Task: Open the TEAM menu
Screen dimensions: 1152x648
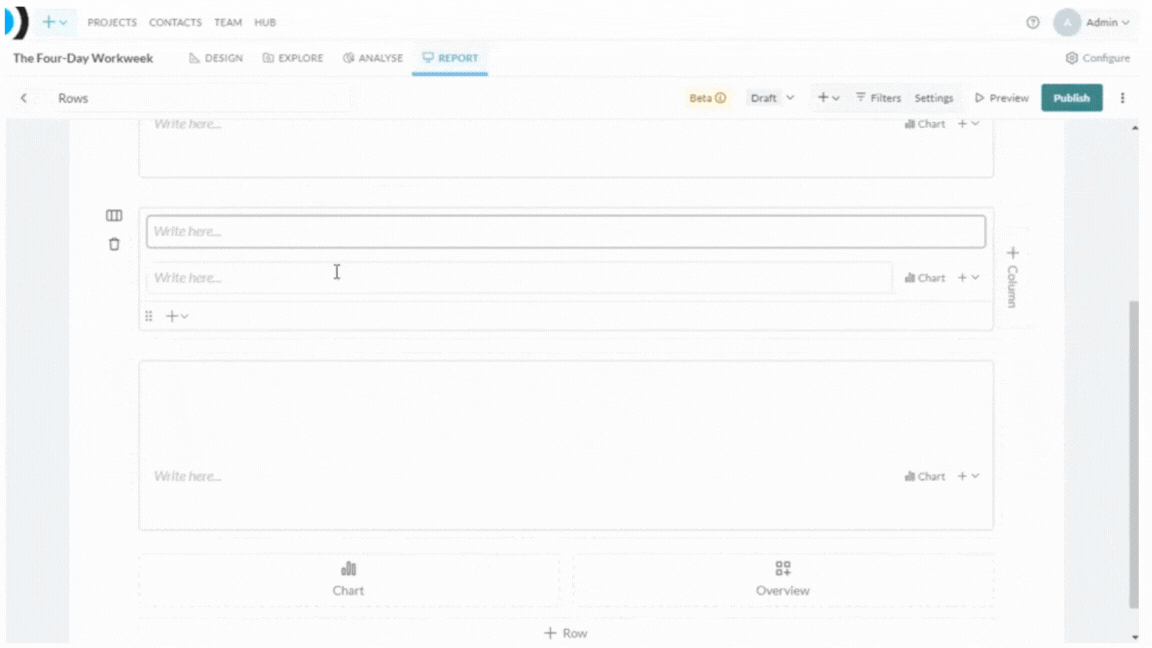Action: pyautogui.click(x=228, y=23)
